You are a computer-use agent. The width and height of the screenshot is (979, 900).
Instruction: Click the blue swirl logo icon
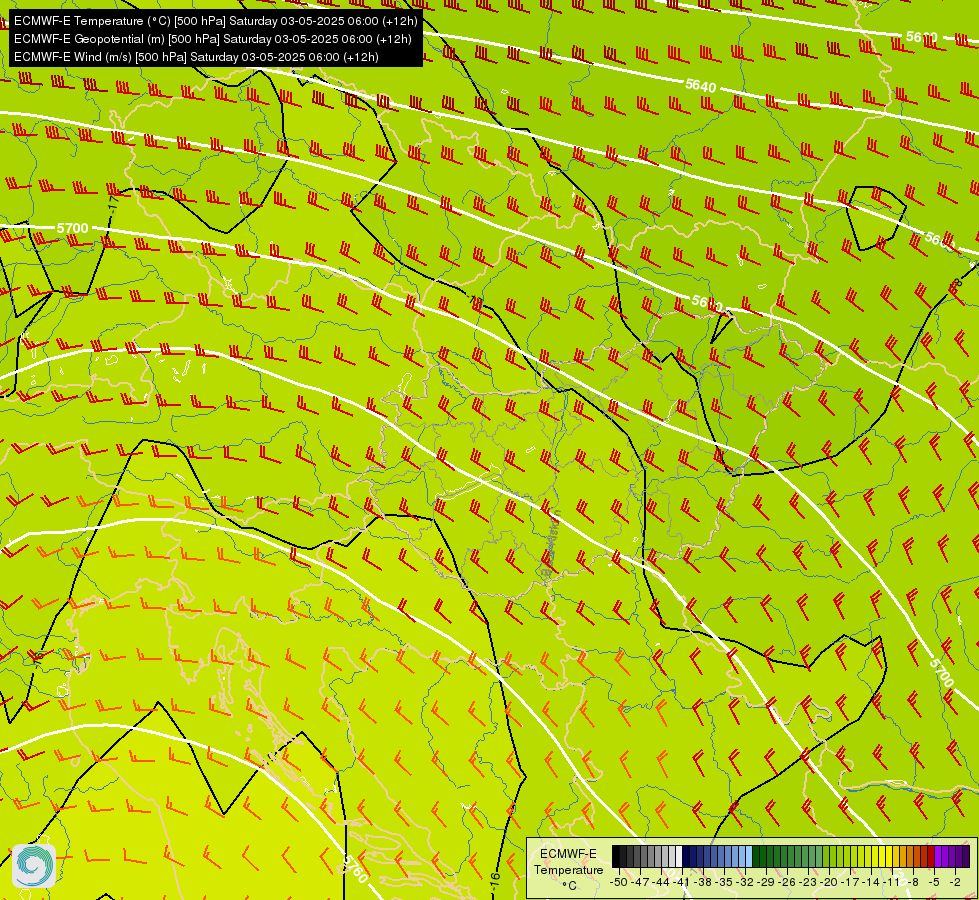click(34, 866)
